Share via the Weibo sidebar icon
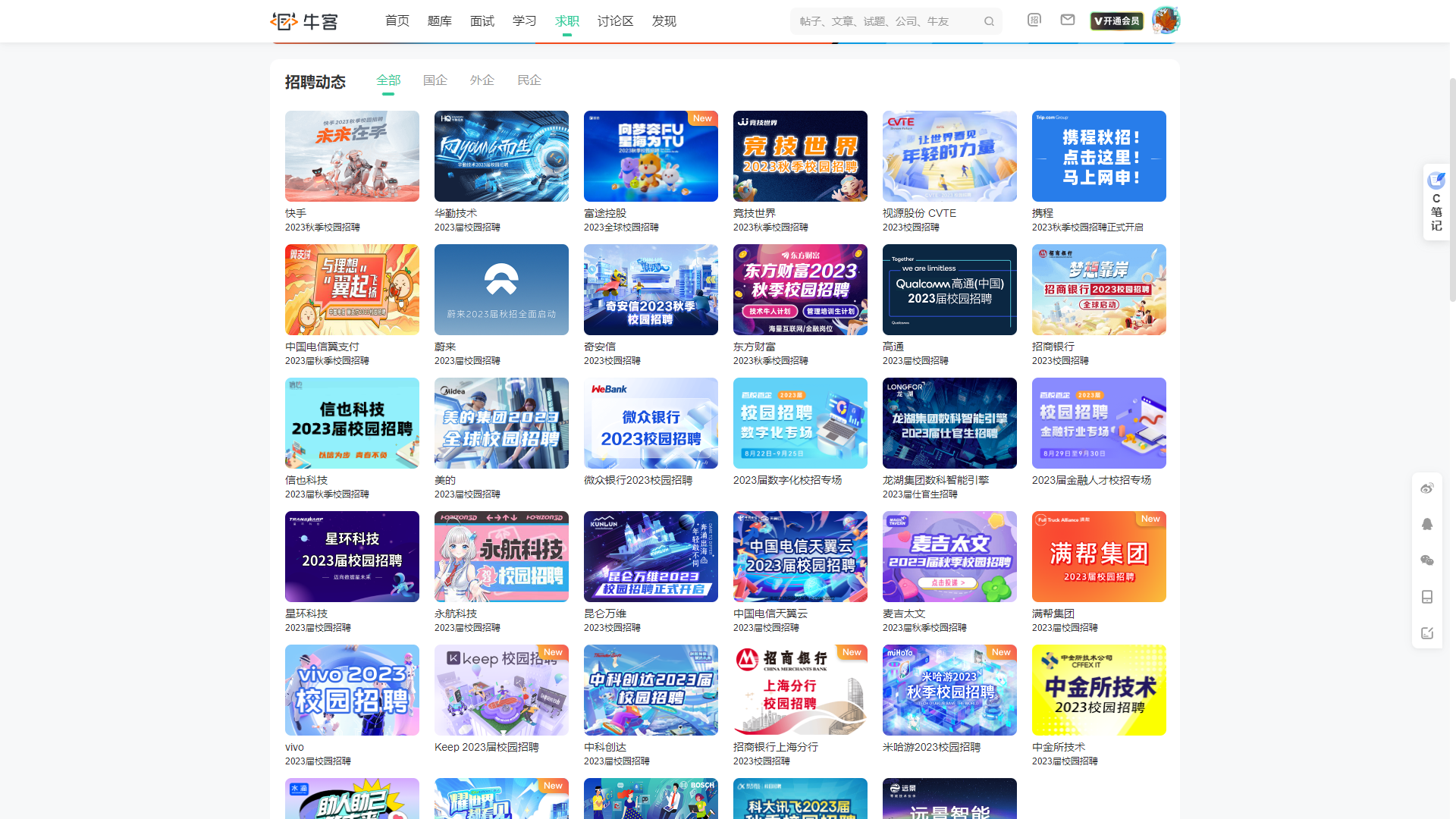 pos(1427,488)
